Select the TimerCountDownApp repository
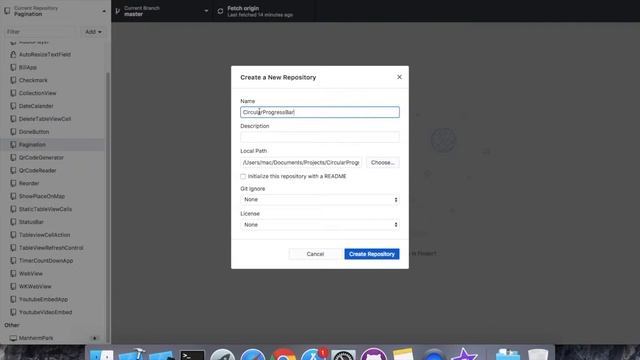The width and height of the screenshot is (640, 360). (53, 261)
